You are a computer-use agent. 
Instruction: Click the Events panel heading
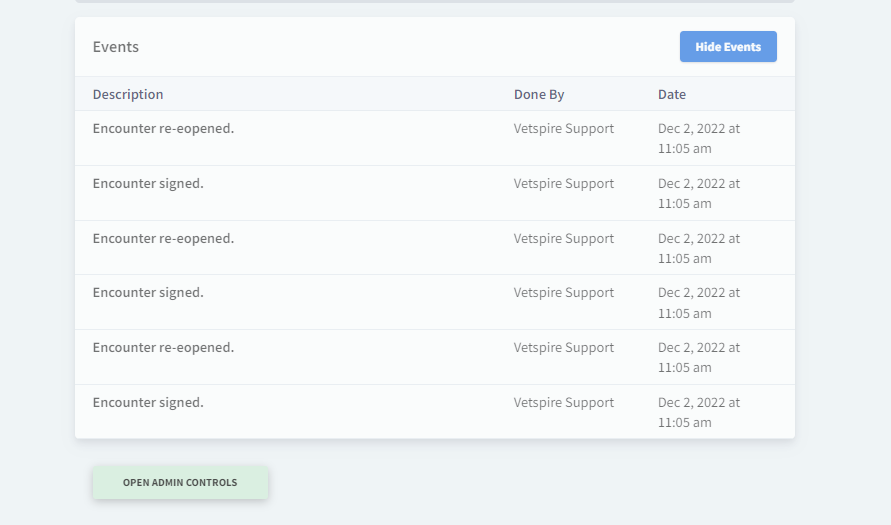(116, 47)
